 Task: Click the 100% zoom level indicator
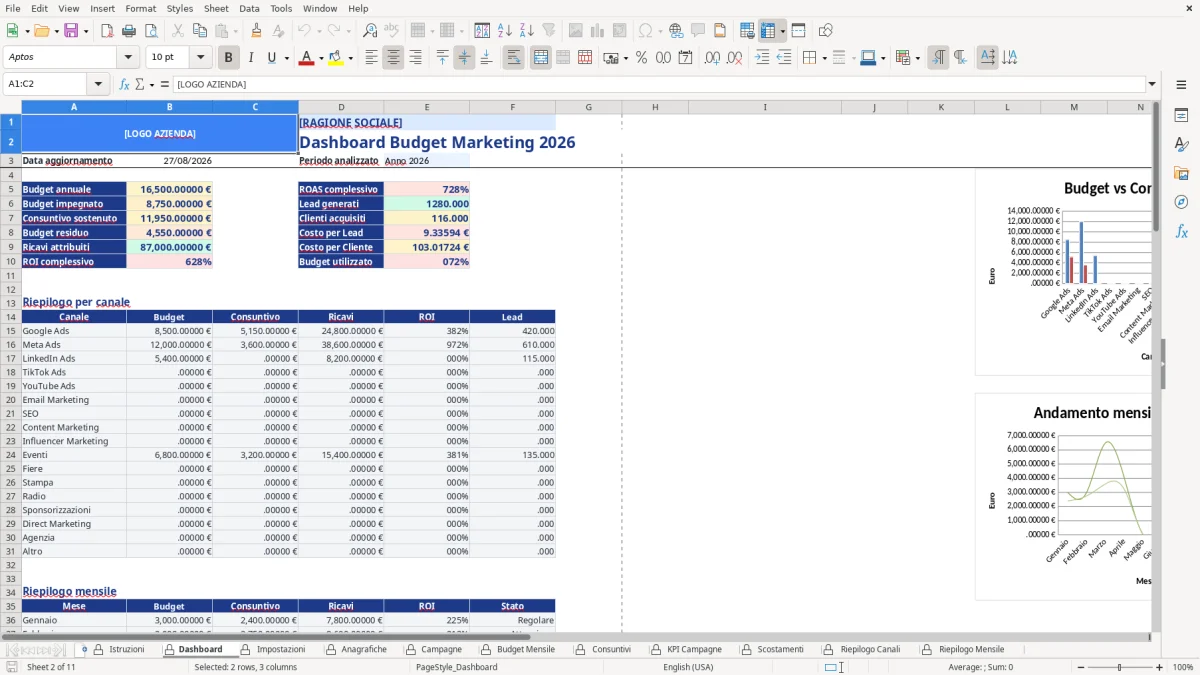tap(1183, 667)
